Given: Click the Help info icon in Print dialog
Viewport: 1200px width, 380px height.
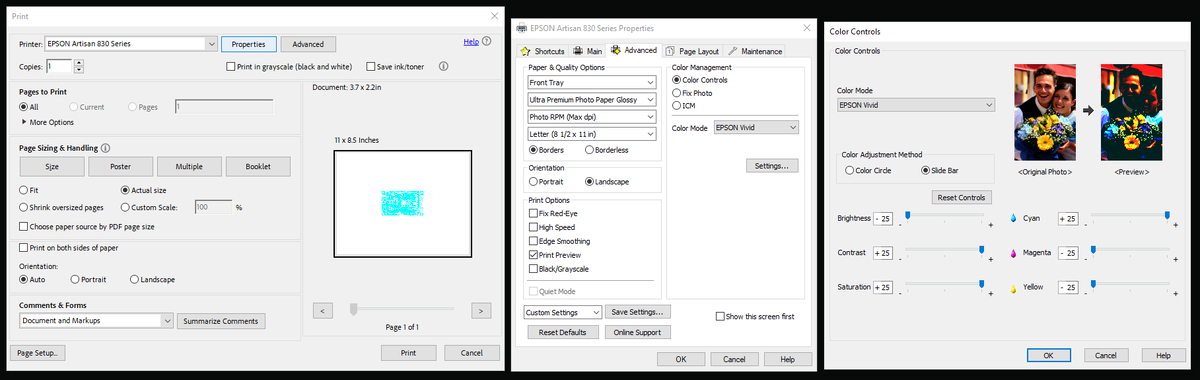Looking at the screenshot, I should point(486,42).
